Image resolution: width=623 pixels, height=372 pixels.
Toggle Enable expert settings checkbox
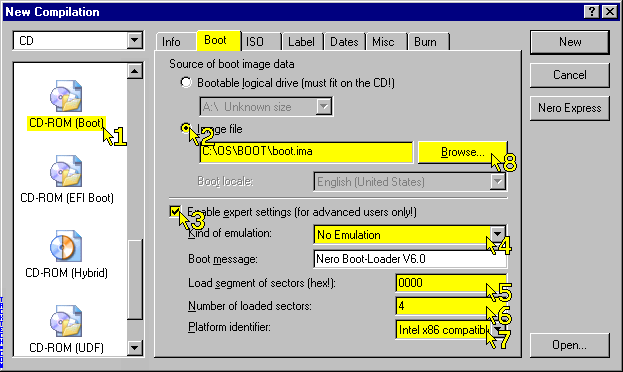[174, 211]
